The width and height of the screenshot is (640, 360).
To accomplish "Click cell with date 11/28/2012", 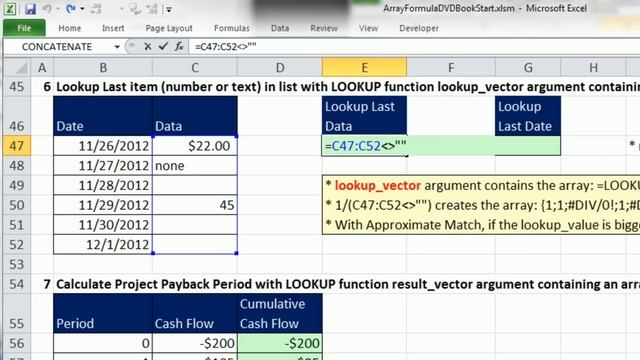I will [103, 185].
